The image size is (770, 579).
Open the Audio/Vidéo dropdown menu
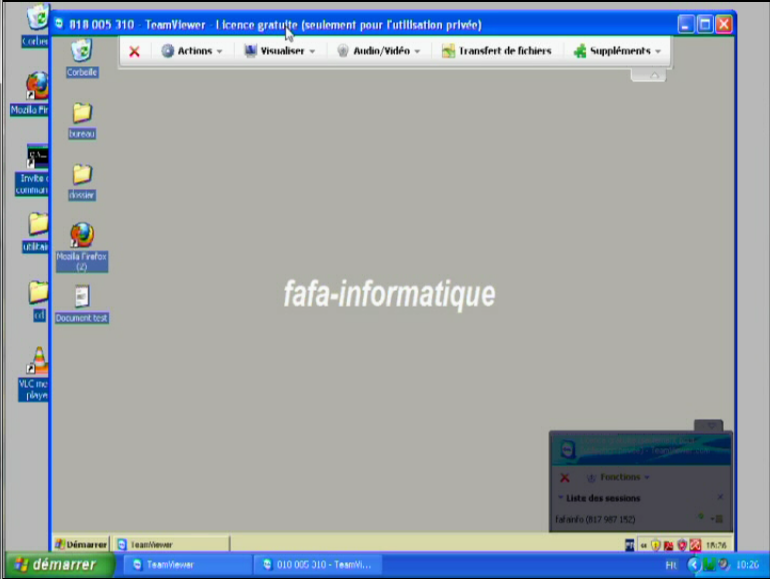(378, 51)
